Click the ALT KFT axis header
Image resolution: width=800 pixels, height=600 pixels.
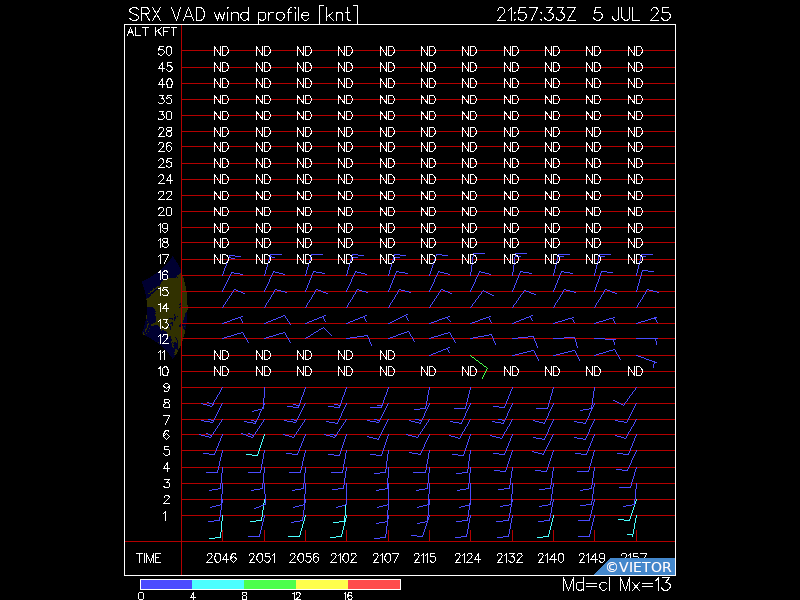pyautogui.click(x=152, y=32)
